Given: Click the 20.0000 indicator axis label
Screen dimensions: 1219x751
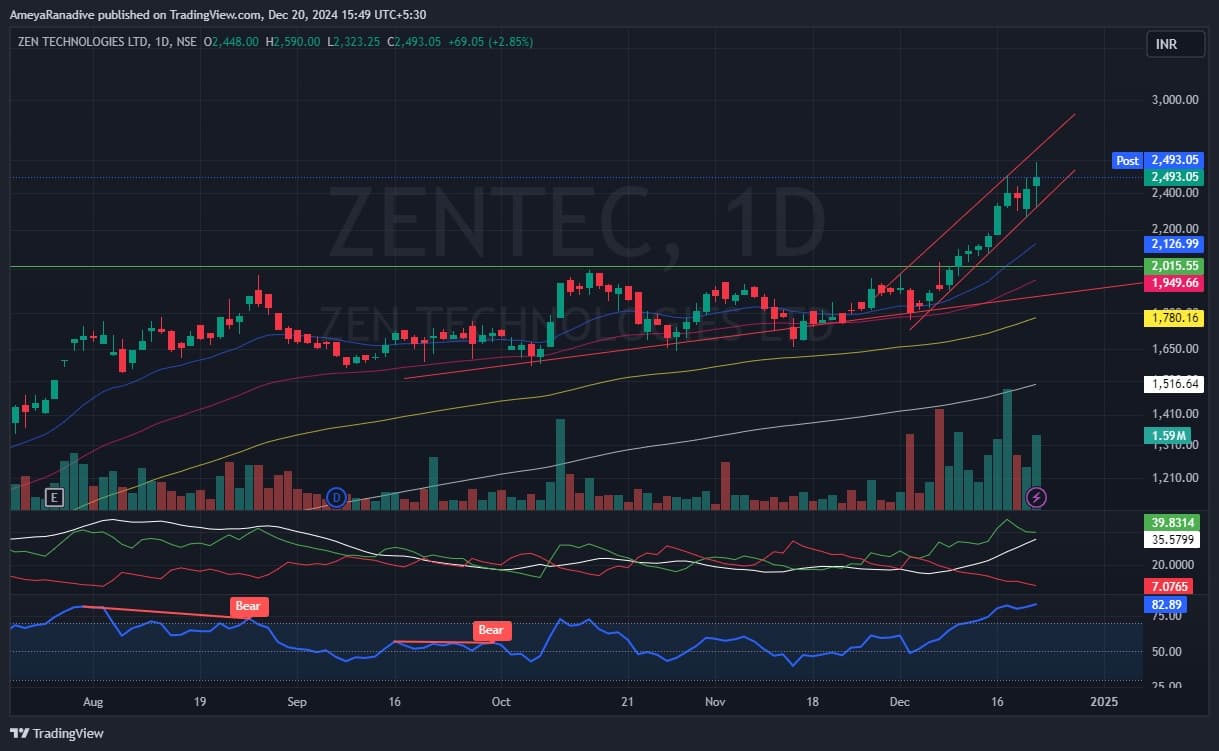Looking at the screenshot, I should pos(1172,565).
